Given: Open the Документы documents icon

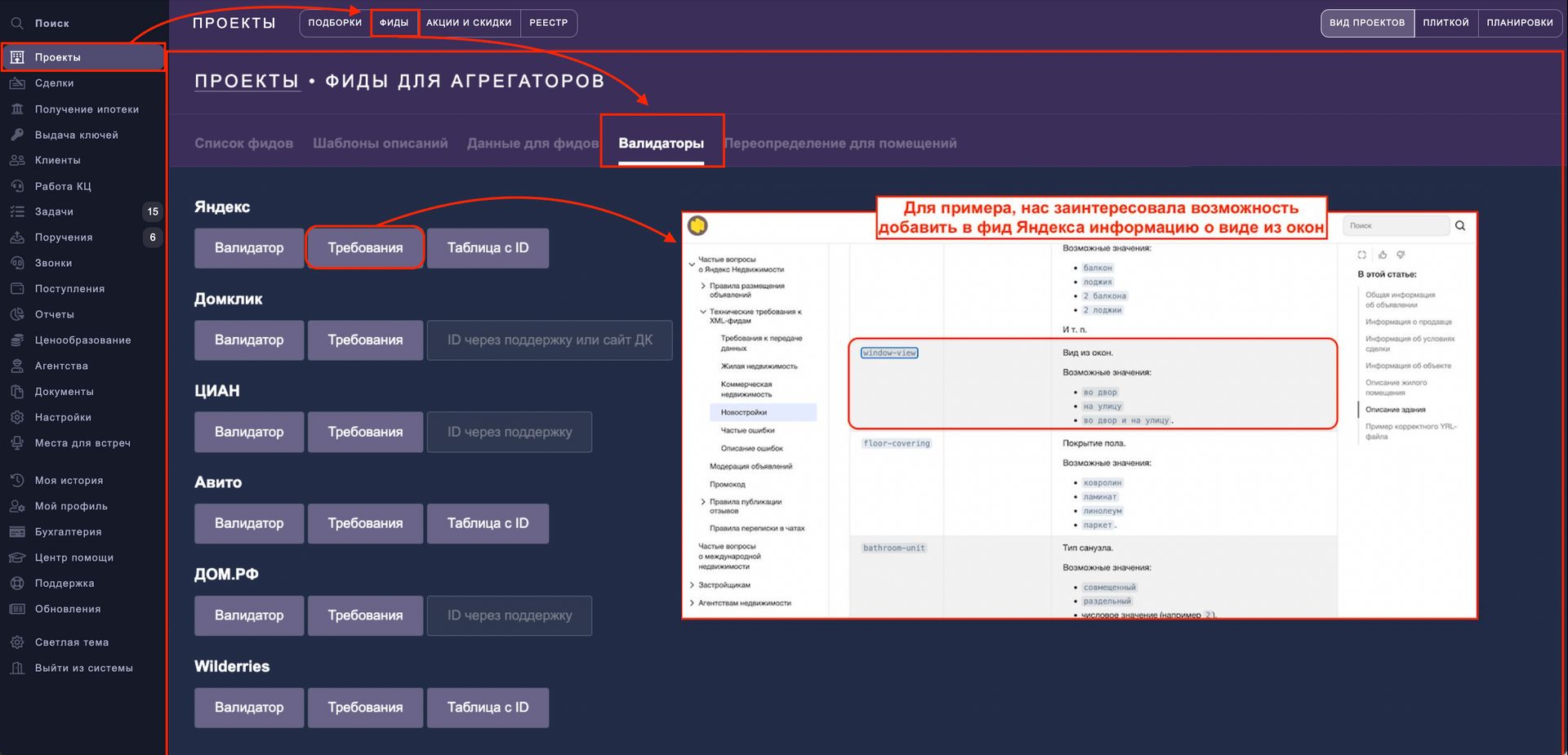Looking at the screenshot, I should coord(17,392).
